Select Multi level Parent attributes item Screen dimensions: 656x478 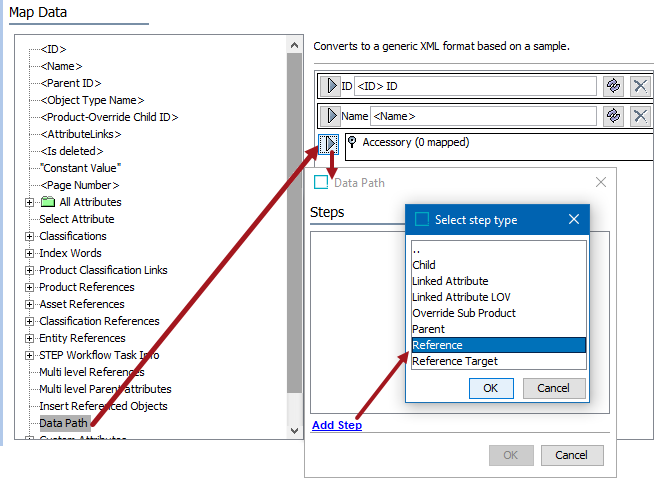coord(105,389)
